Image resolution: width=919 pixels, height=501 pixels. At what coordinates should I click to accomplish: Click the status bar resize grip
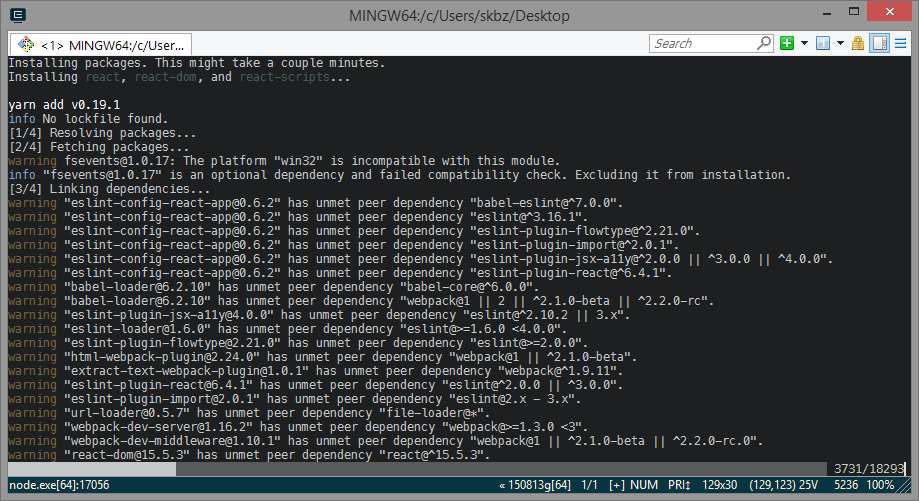905,485
